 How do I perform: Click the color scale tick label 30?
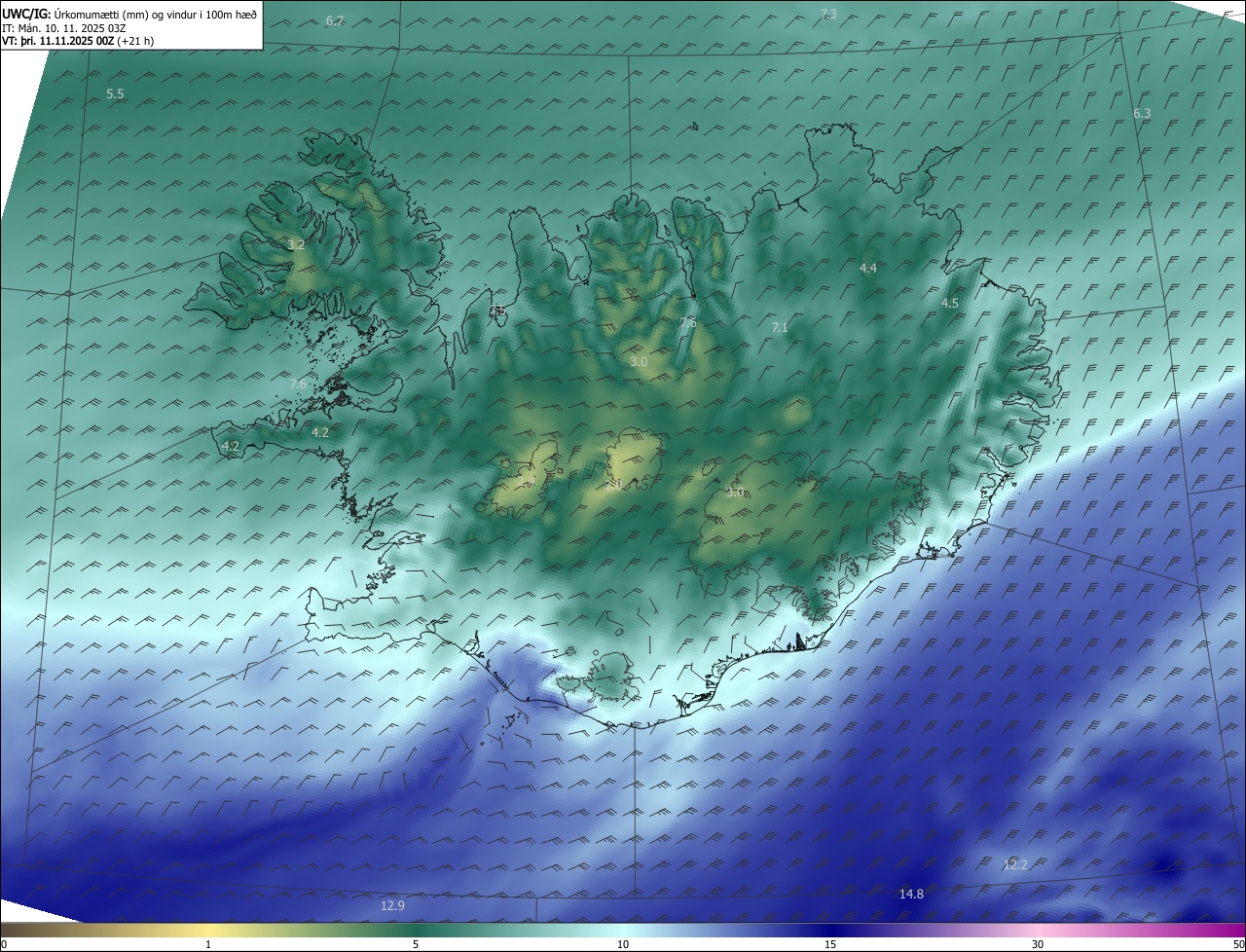coord(1038,944)
